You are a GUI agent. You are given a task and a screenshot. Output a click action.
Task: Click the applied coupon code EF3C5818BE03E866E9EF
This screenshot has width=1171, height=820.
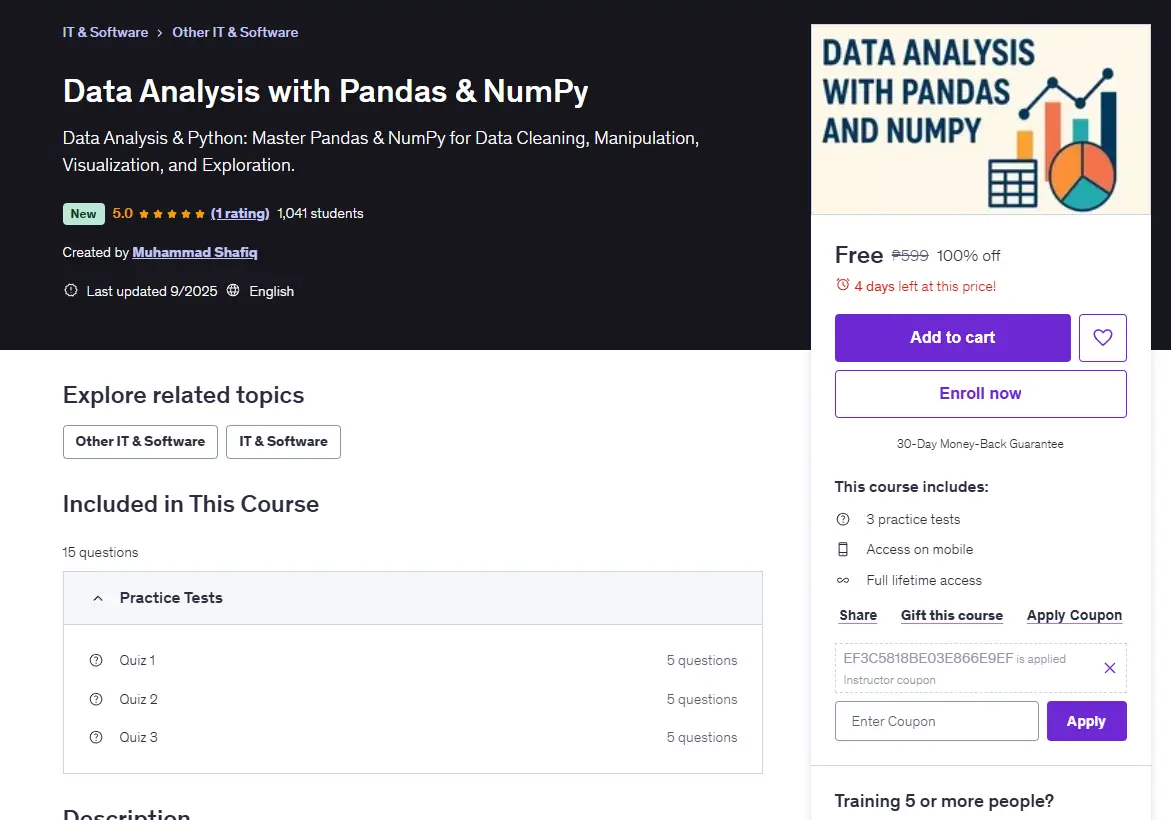pyautogui.click(x=928, y=658)
